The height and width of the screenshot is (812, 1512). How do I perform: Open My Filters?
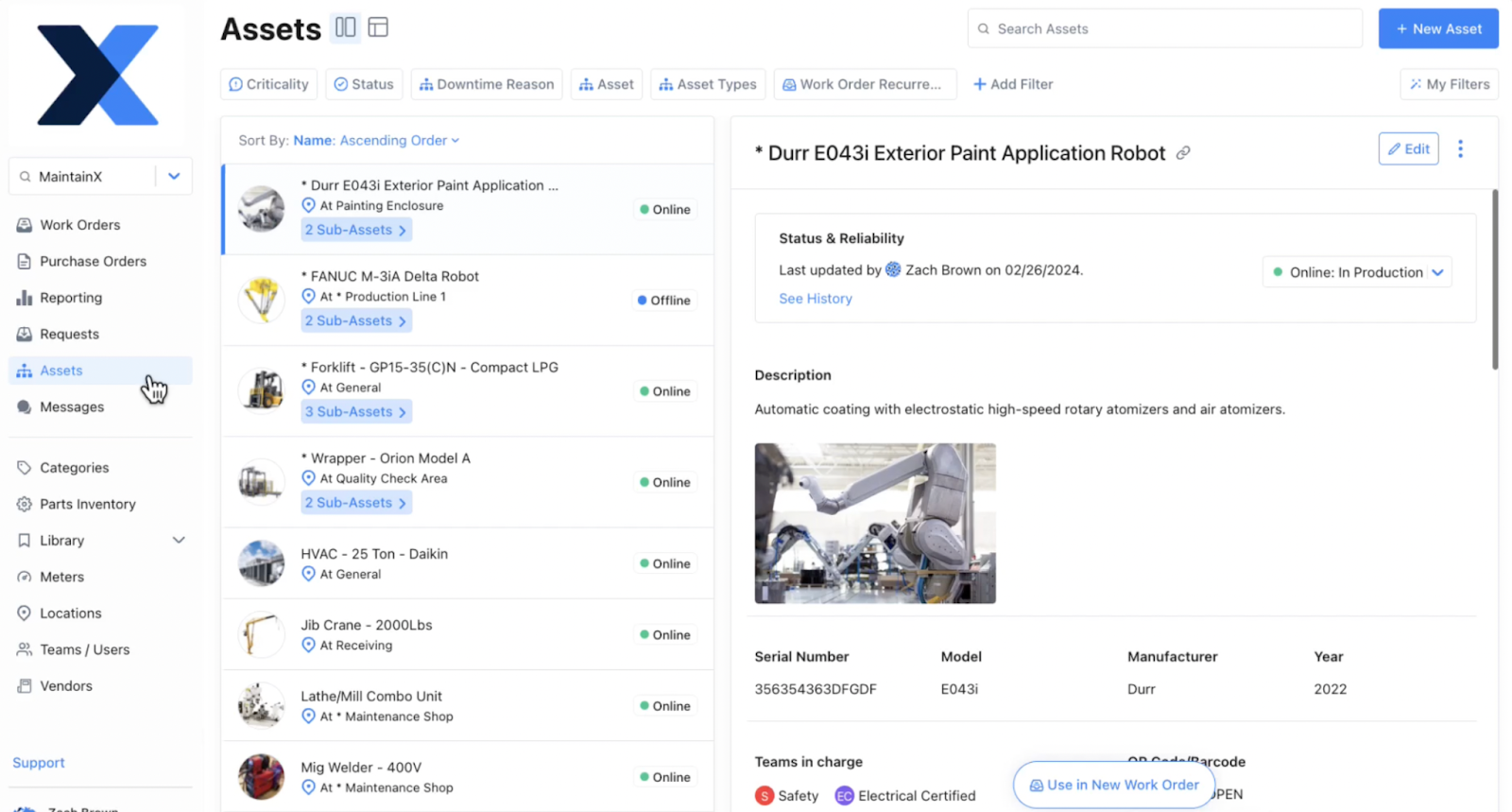coord(1449,84)
